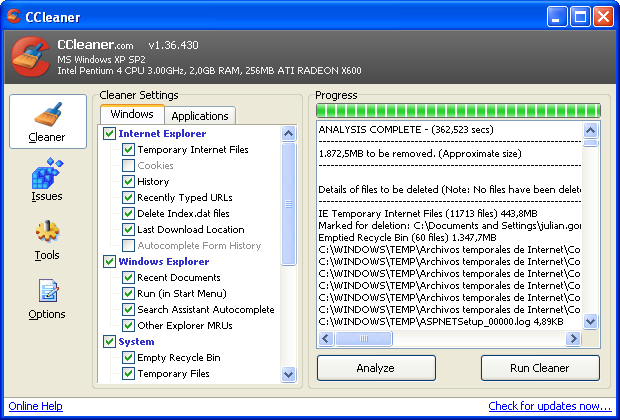Switch to the Applications tab
Image resolution: width=620 pixels, height=420 pixels.
200,116
